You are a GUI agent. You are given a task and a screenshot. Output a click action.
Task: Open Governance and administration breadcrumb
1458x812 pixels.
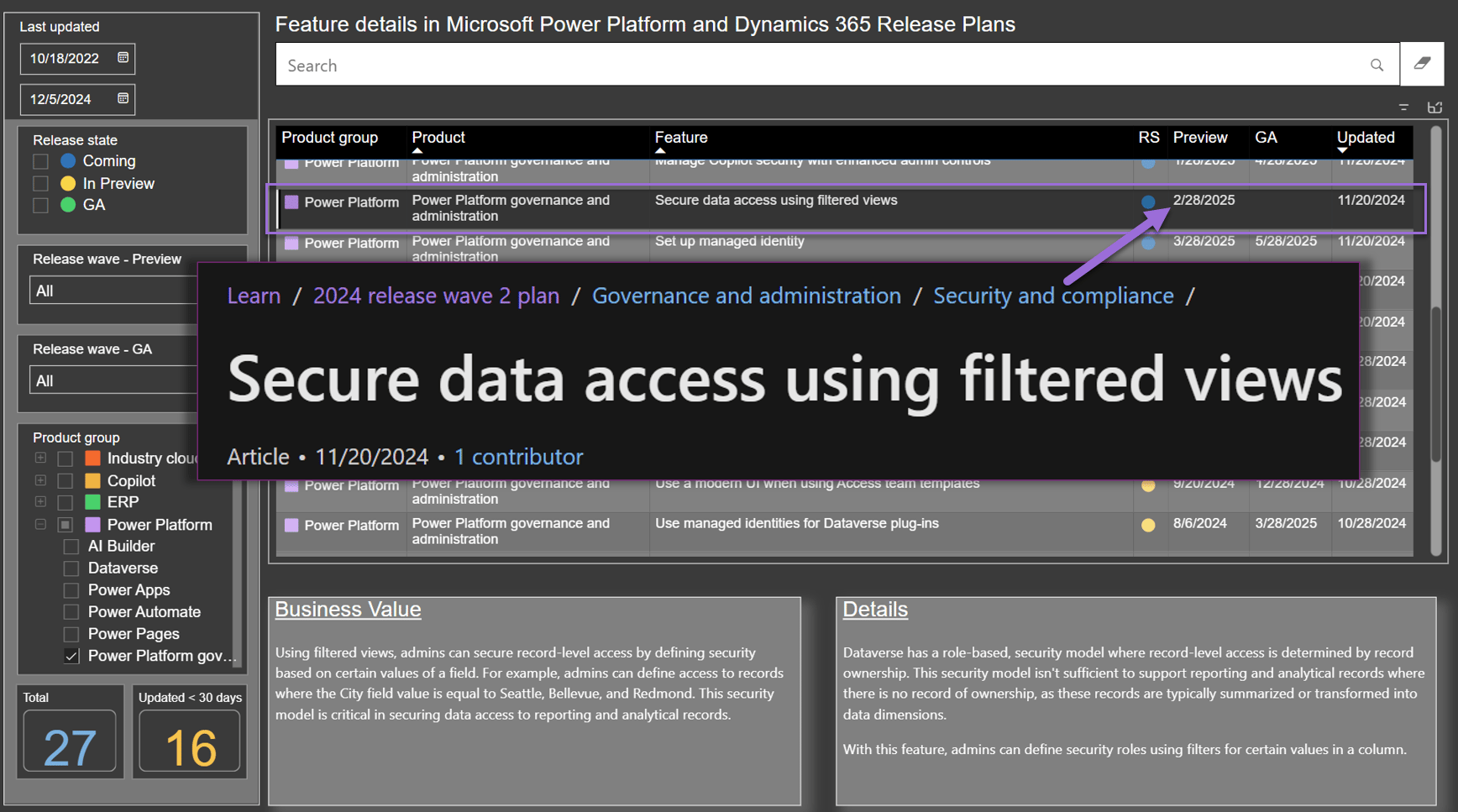pos(747,296)
